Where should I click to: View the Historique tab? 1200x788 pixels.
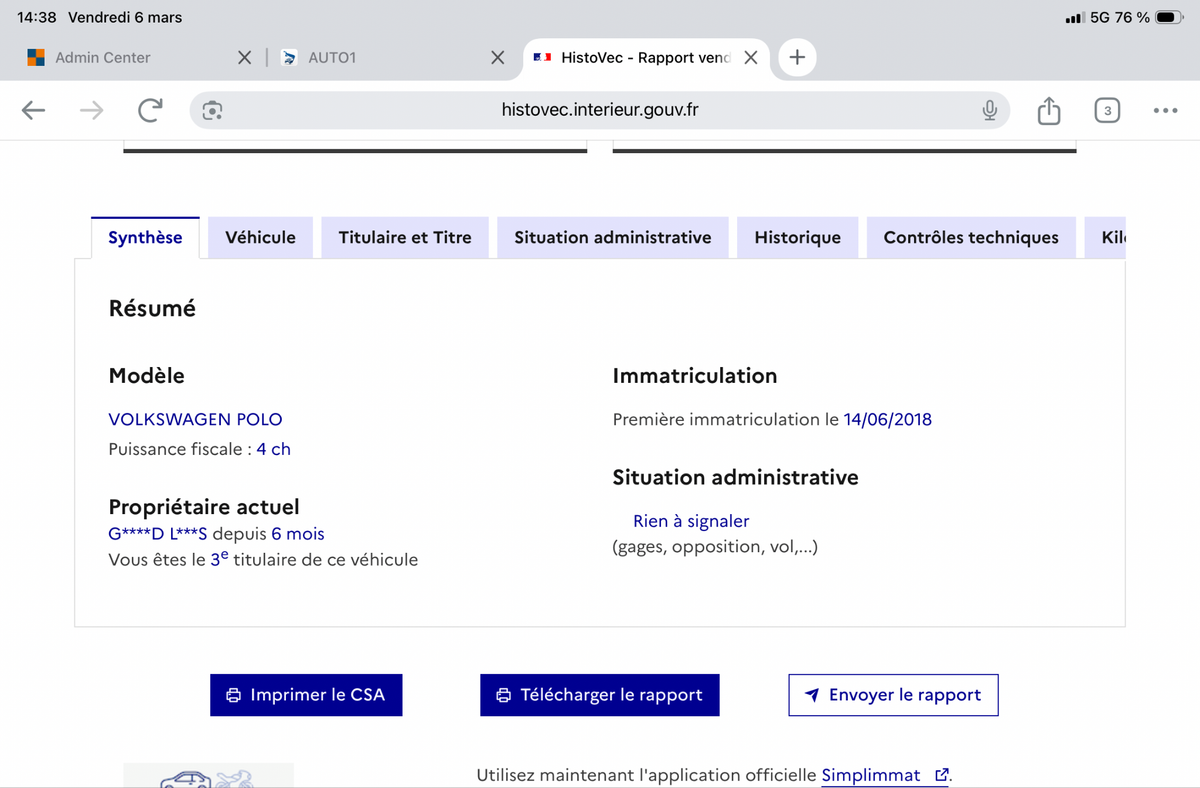tap(797, 237)
